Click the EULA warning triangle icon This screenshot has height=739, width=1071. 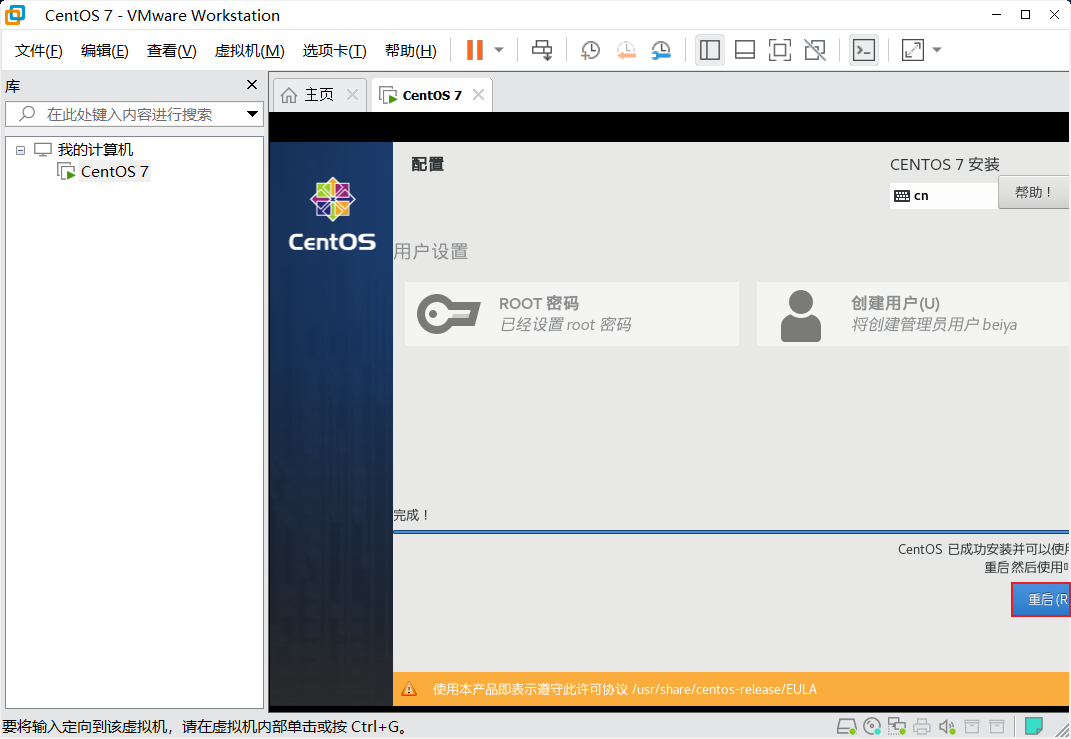408,689
